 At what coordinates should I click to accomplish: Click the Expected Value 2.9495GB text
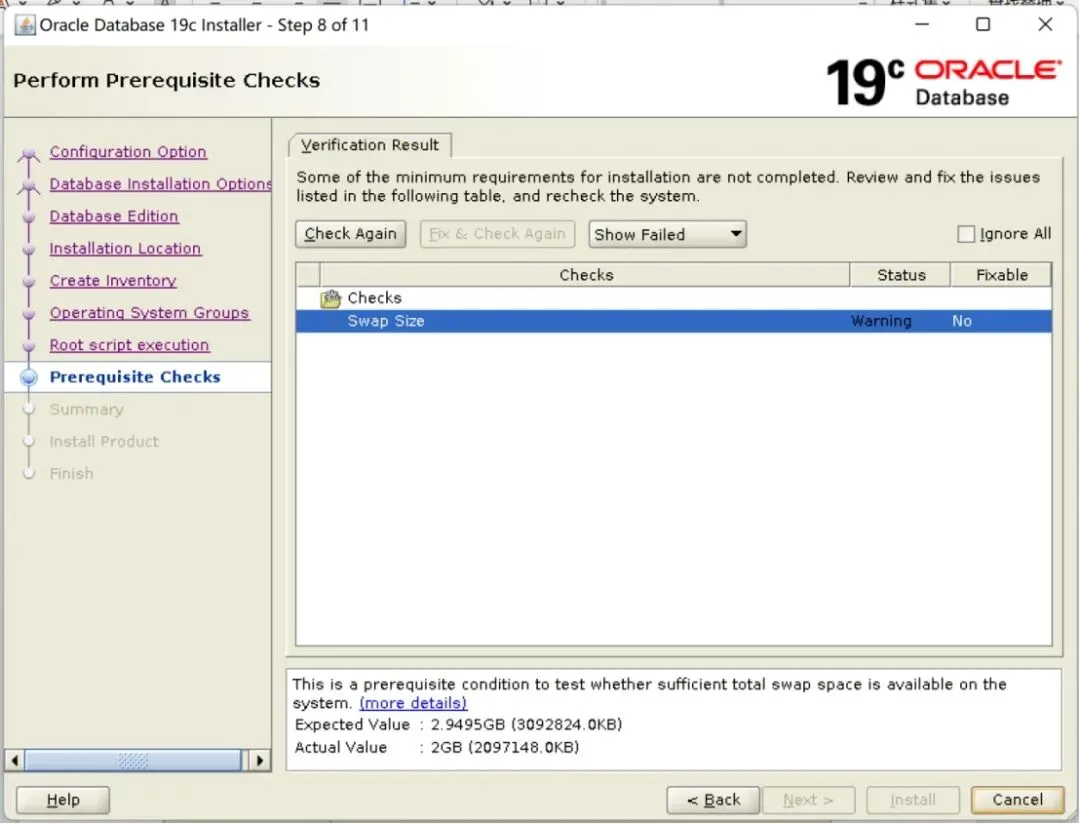point(526,725)
